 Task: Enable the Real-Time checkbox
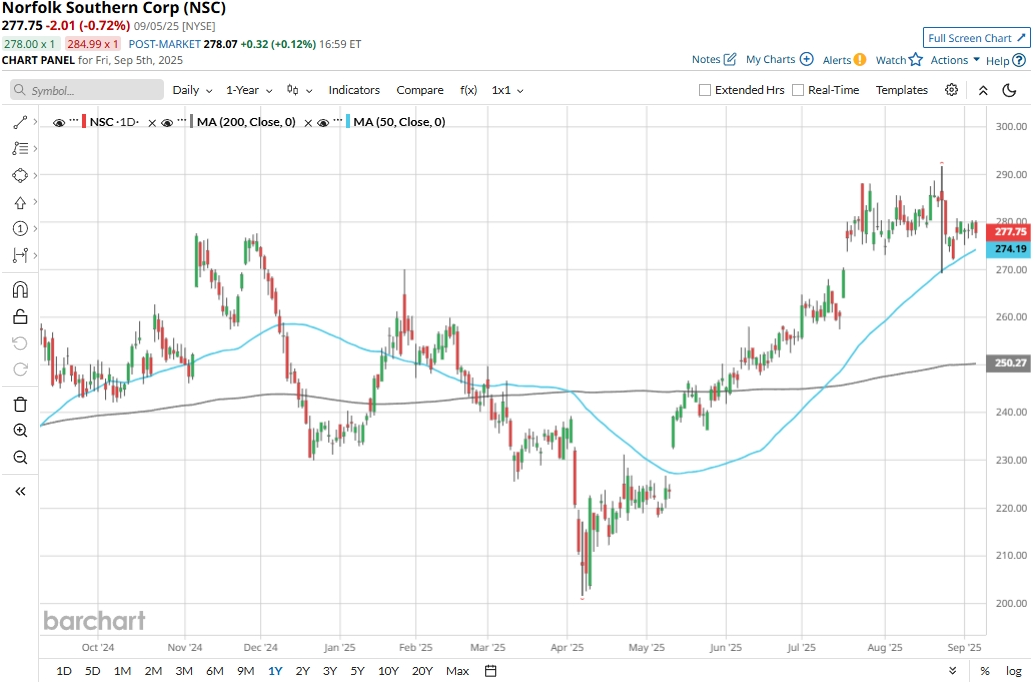[798, 90]
